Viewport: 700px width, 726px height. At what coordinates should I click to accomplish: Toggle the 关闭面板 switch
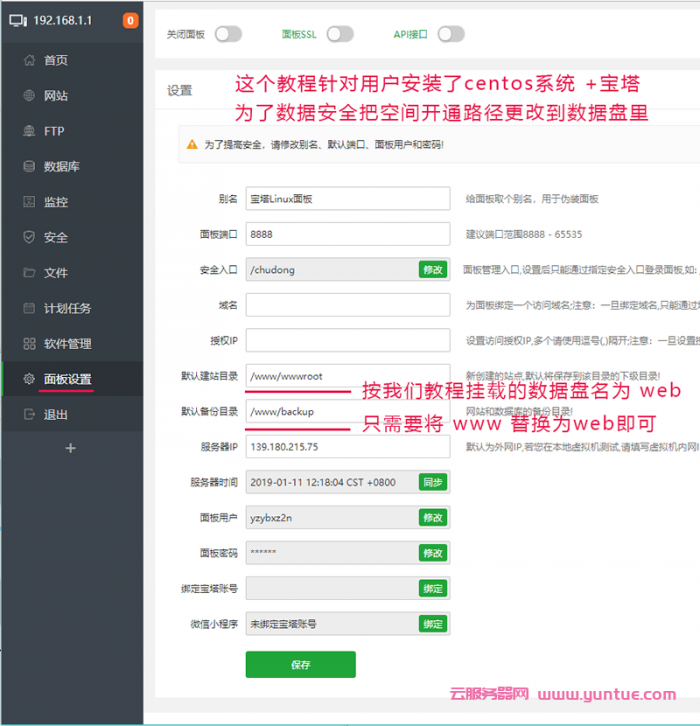pyautogui.click(x=228, y=34)
